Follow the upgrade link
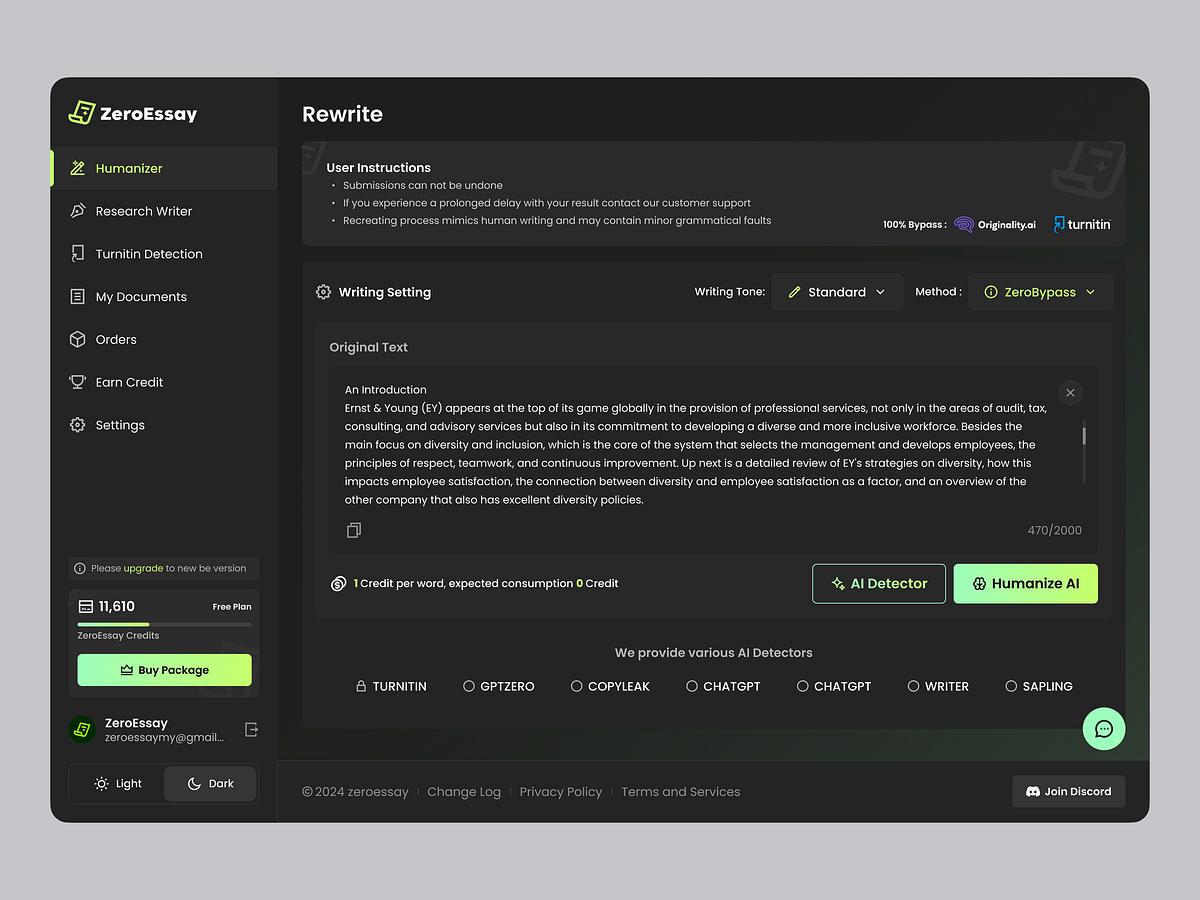The width and height of the screenshot is (1200, 900). click(143, 568)
